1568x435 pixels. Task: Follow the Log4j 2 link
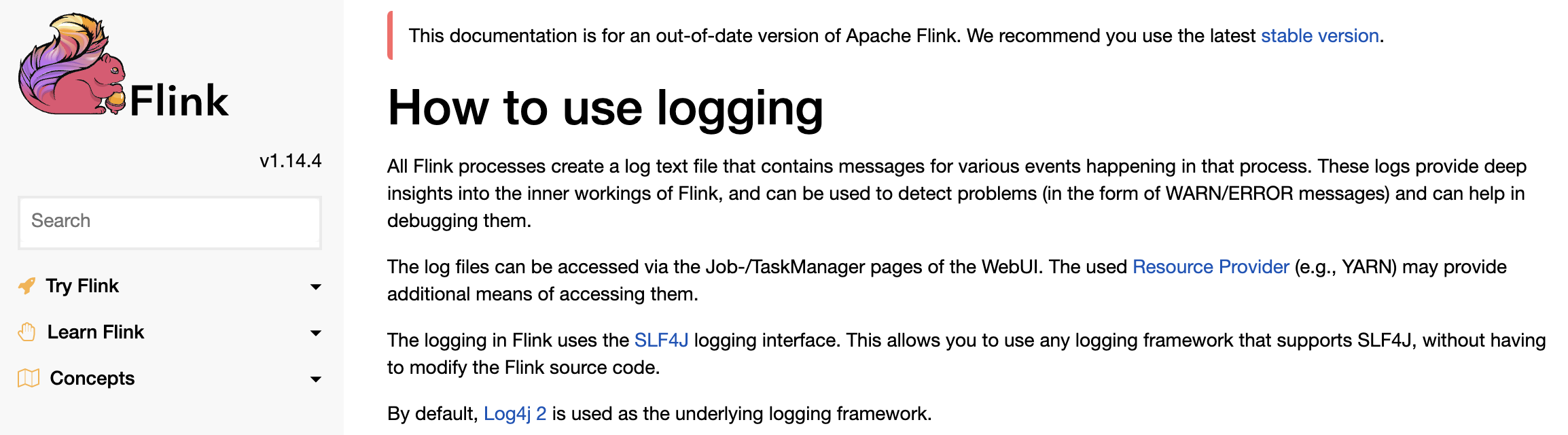click(x=516, y=413)
